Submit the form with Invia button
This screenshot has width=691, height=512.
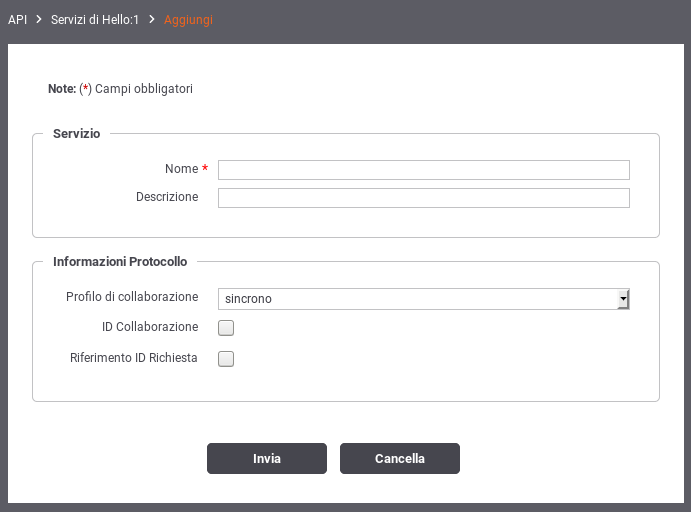point(267,459)
